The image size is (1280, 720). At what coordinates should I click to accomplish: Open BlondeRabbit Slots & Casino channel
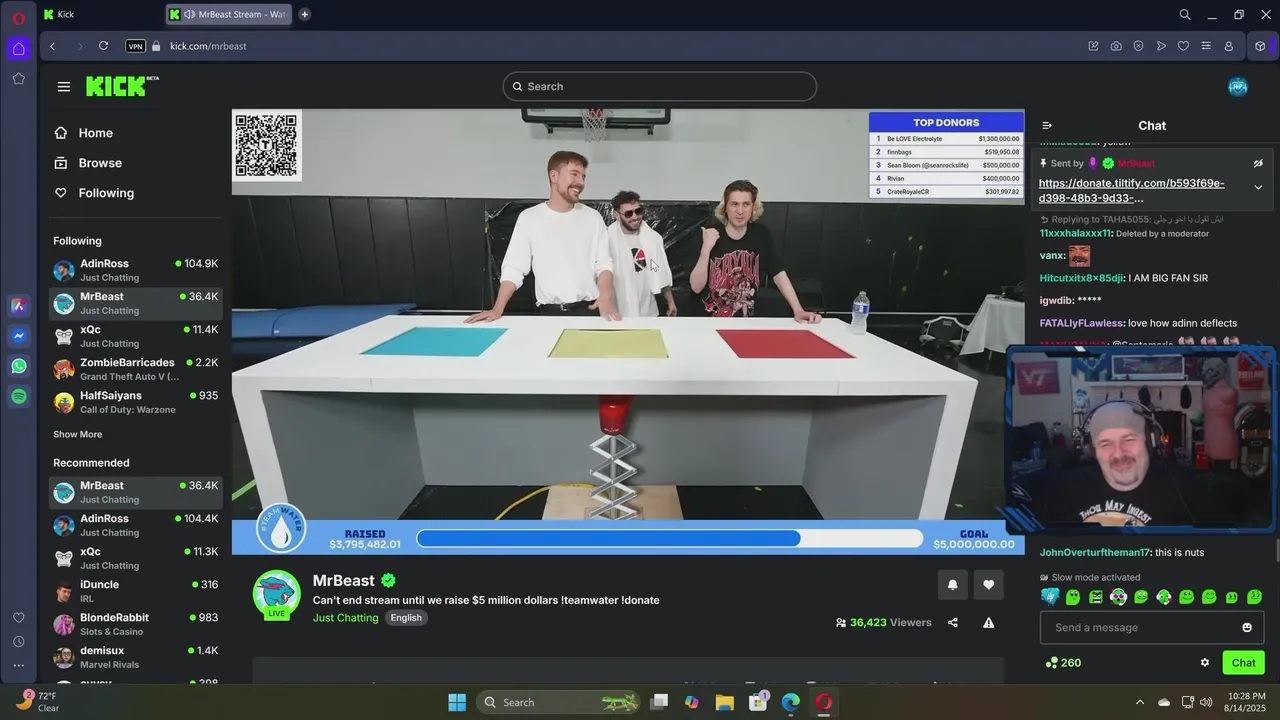click(135, 624)
